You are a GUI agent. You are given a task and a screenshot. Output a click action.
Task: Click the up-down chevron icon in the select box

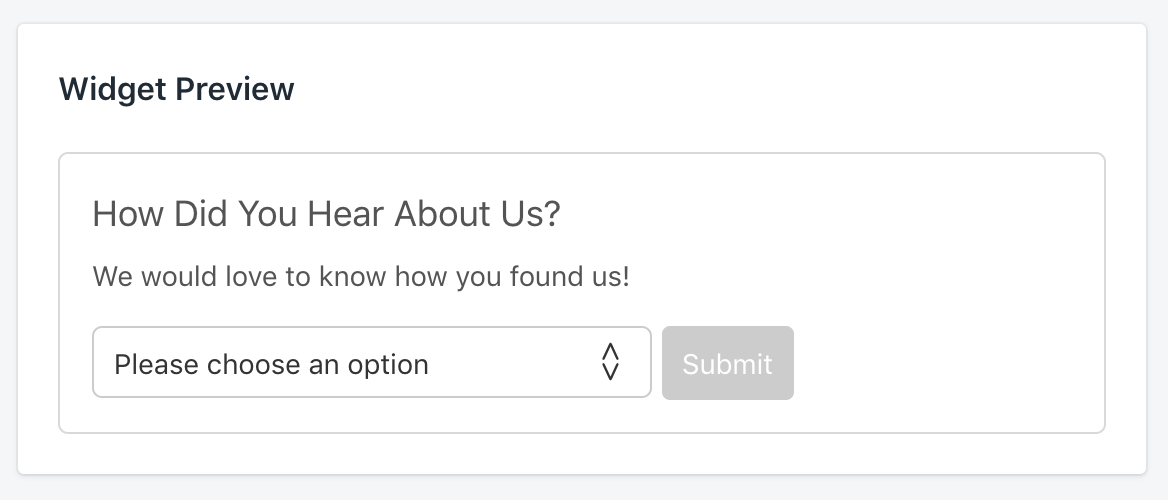point(610,362)
